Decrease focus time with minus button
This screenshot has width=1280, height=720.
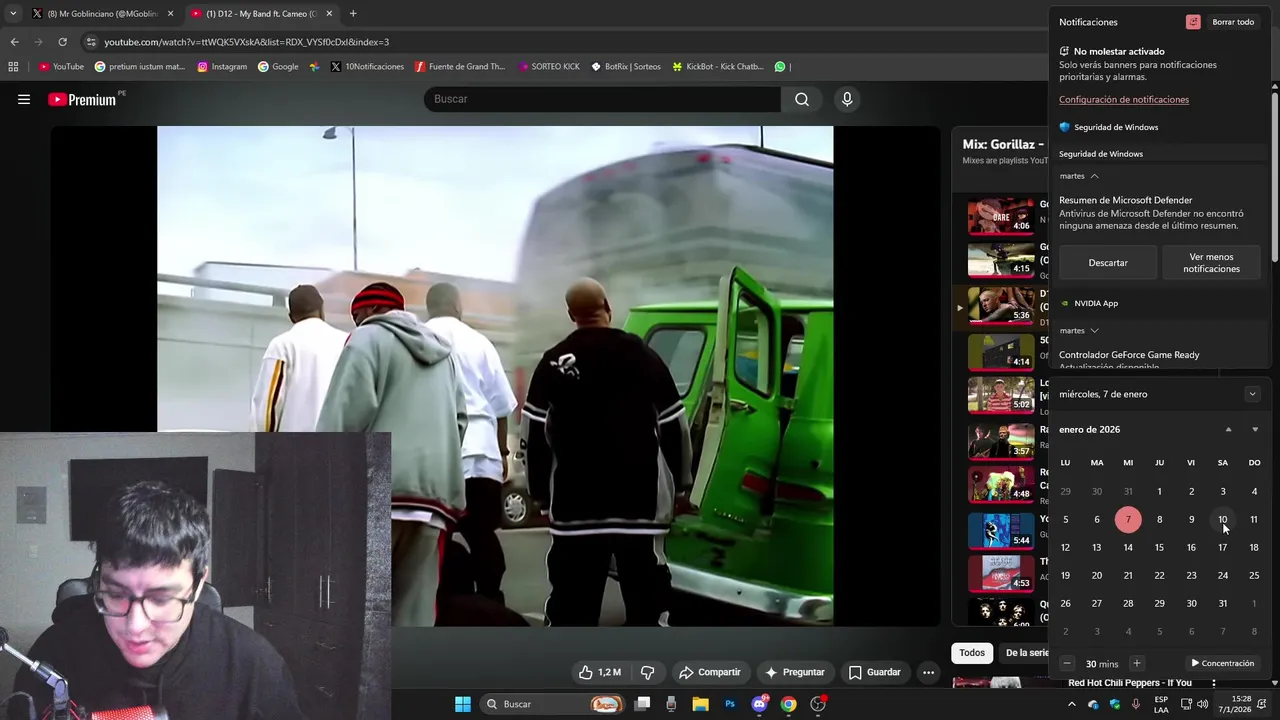click(x=1067, y=663)
